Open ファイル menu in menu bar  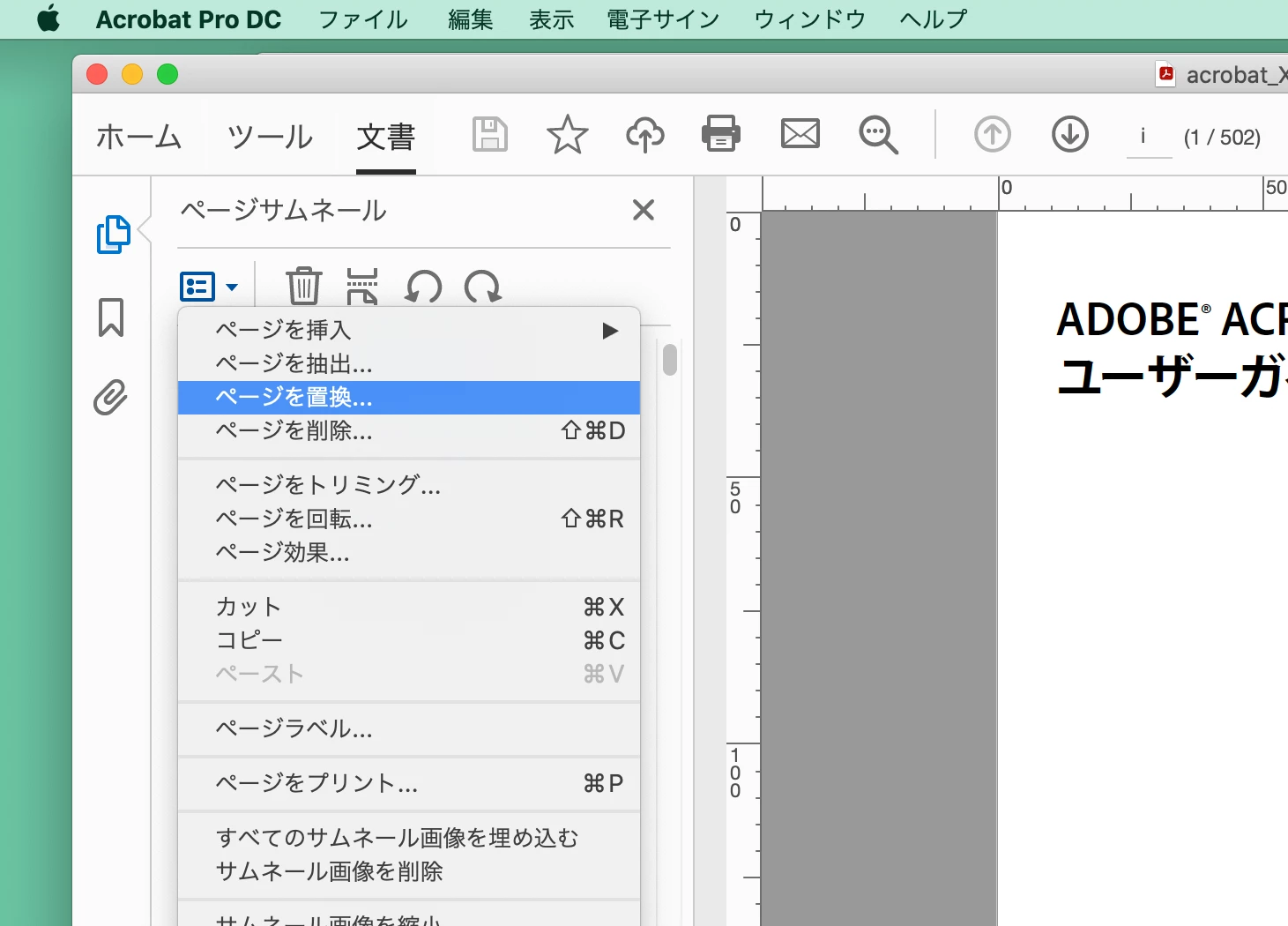363,19
